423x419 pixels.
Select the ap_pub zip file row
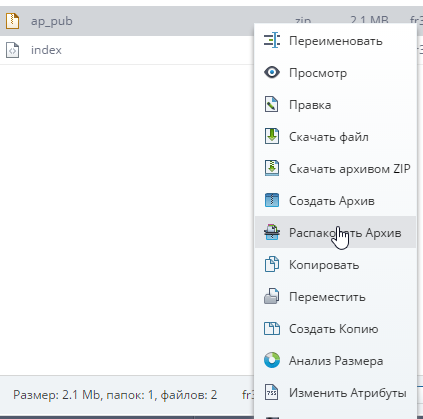(x=127, y=21)
